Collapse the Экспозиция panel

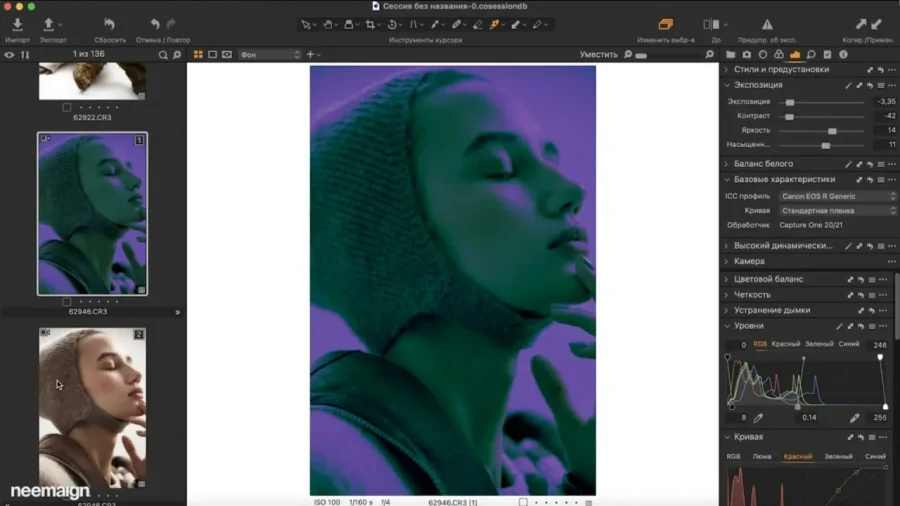[727, 85]
